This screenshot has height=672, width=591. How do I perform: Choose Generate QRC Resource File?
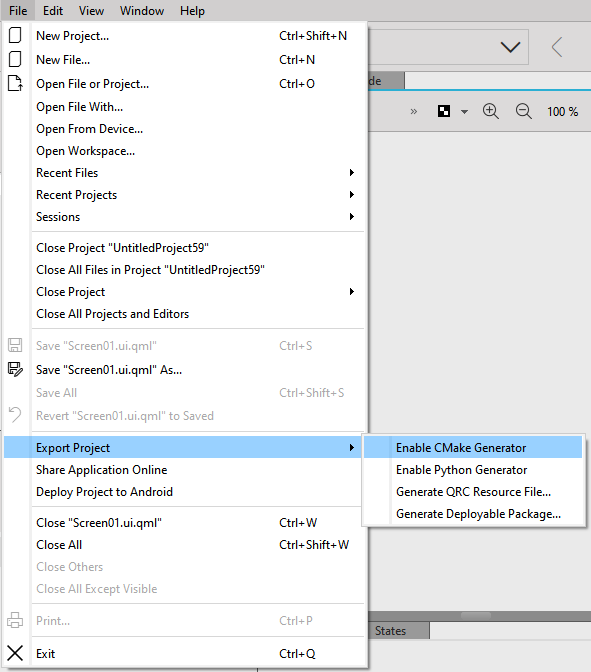473,492
